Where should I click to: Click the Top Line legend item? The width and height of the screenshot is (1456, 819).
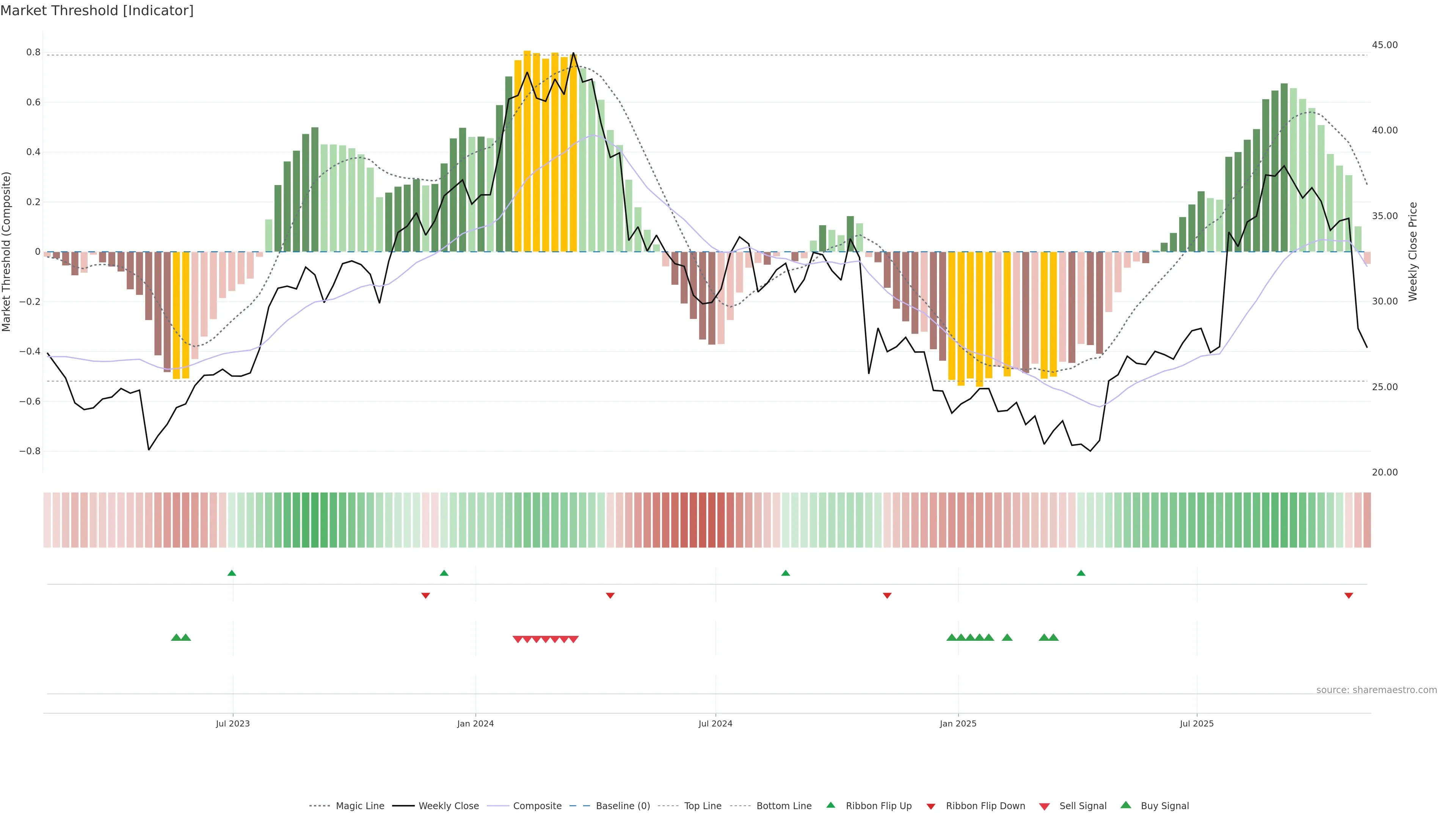pos(703,806)
